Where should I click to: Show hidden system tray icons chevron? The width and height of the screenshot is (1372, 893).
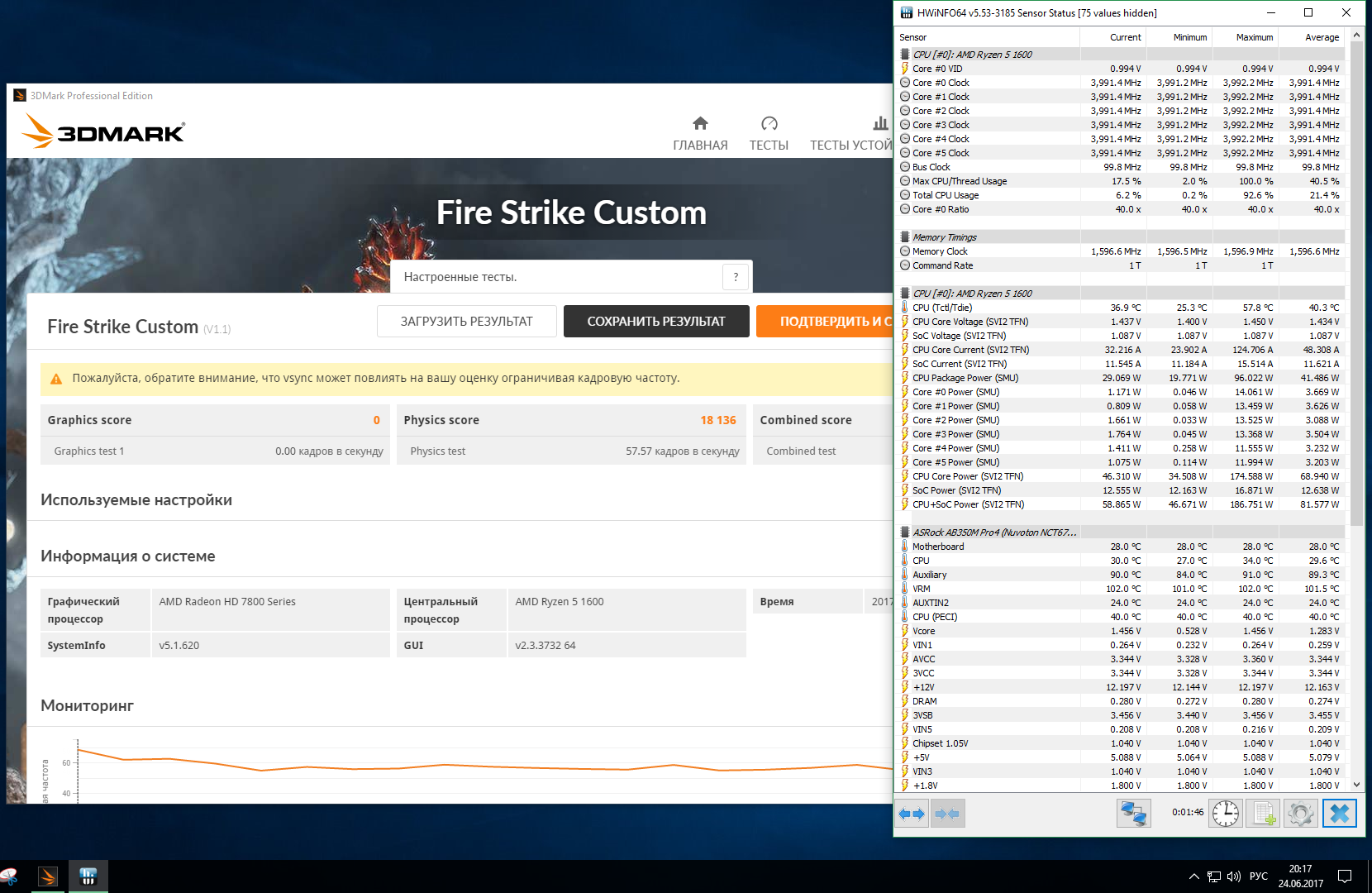click(1193, 876)
